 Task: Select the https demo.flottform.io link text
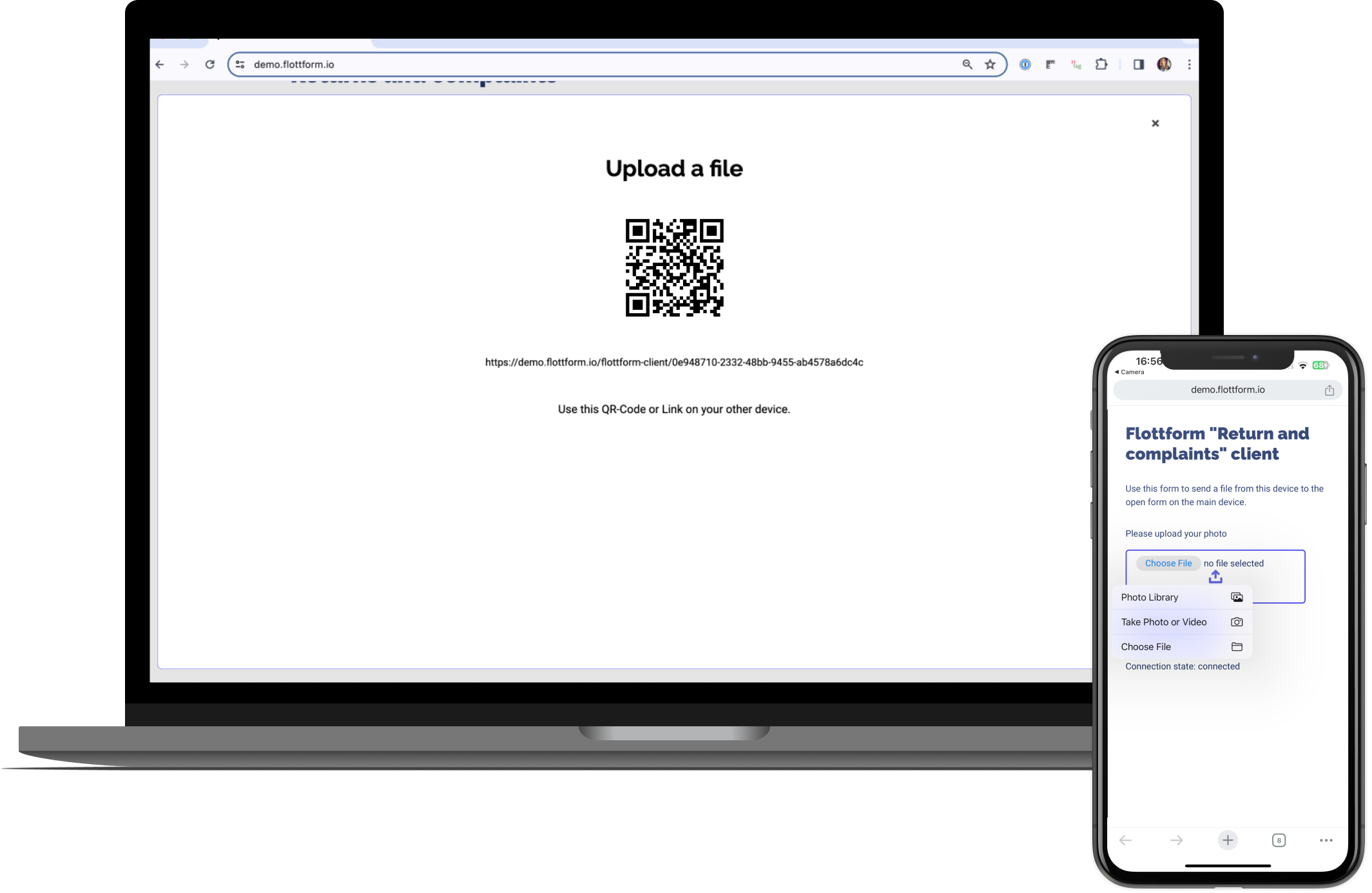pos(674,362)
